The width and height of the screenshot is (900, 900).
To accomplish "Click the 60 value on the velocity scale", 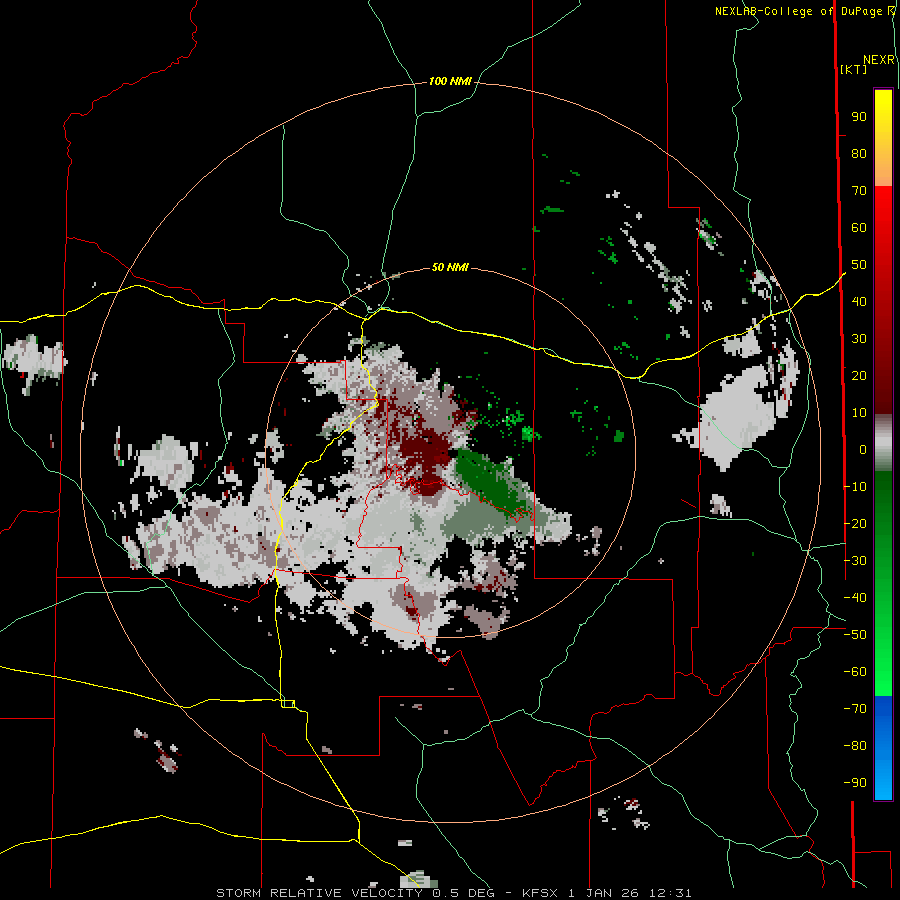I will point(859,228).
